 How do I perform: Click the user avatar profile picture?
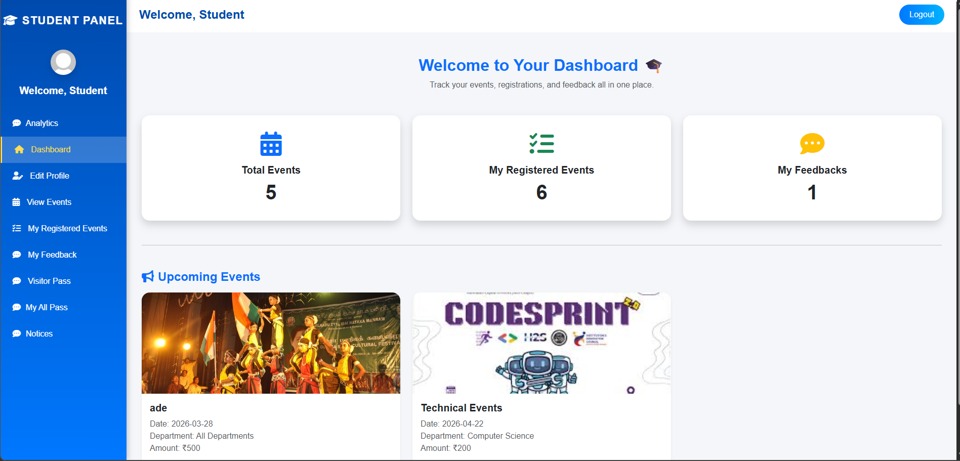(63, 62)
